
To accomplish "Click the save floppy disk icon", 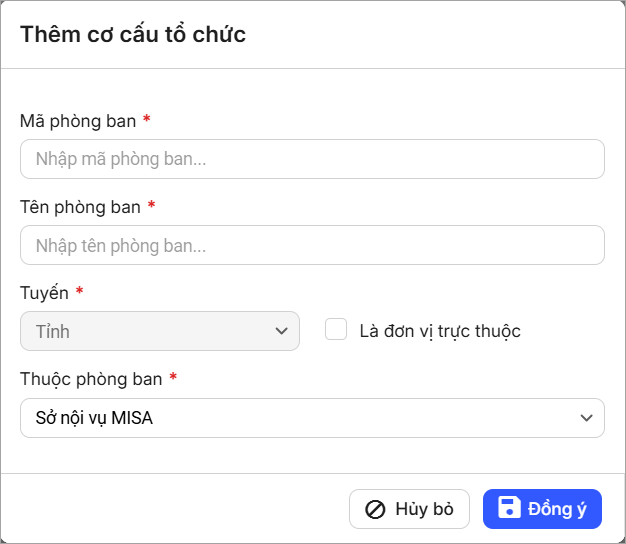I will (509, 508).
